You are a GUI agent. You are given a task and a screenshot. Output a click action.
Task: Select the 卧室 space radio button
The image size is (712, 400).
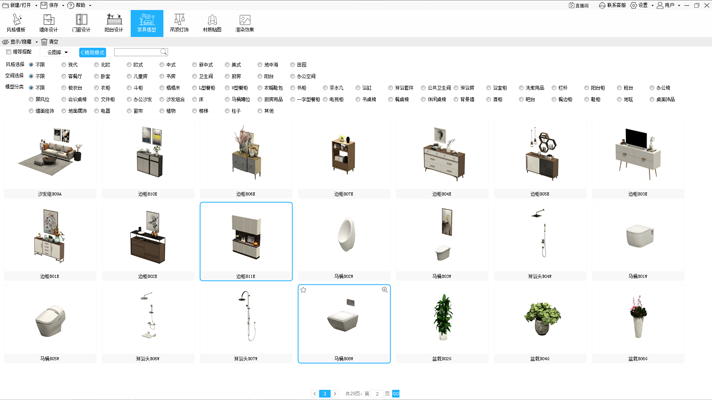[x=97, y=76]
